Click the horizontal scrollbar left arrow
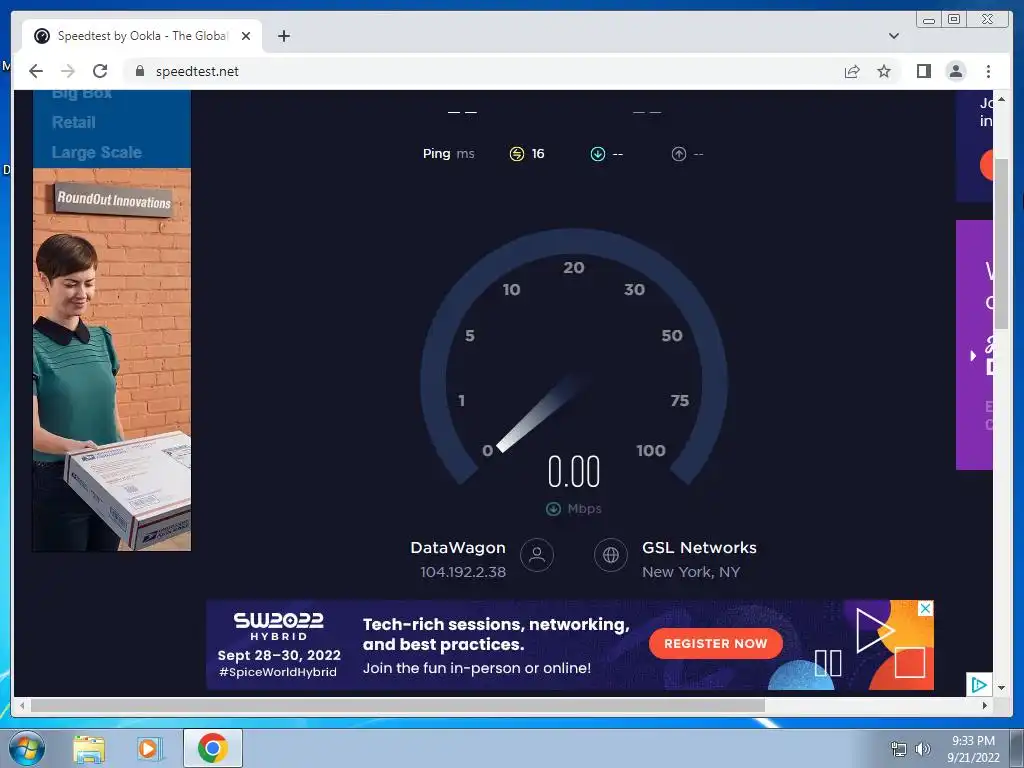The image size is (1024, 768). pyautogui.click(x=22, y=705)
